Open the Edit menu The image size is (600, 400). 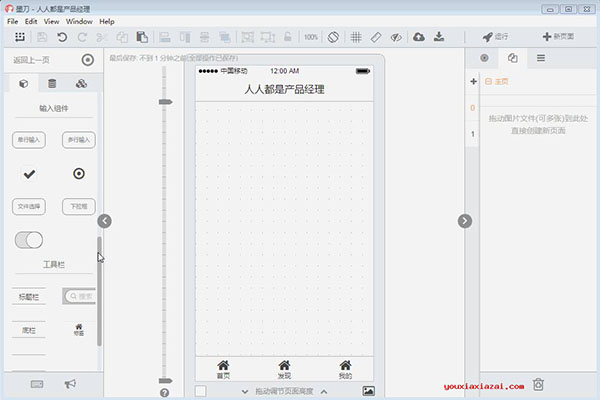click(31, 21)
